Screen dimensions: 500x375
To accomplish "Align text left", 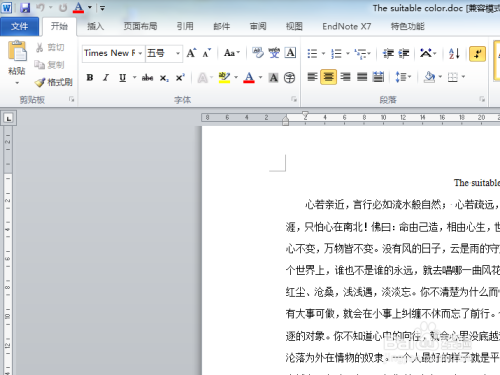I will (x=312, y=77).
